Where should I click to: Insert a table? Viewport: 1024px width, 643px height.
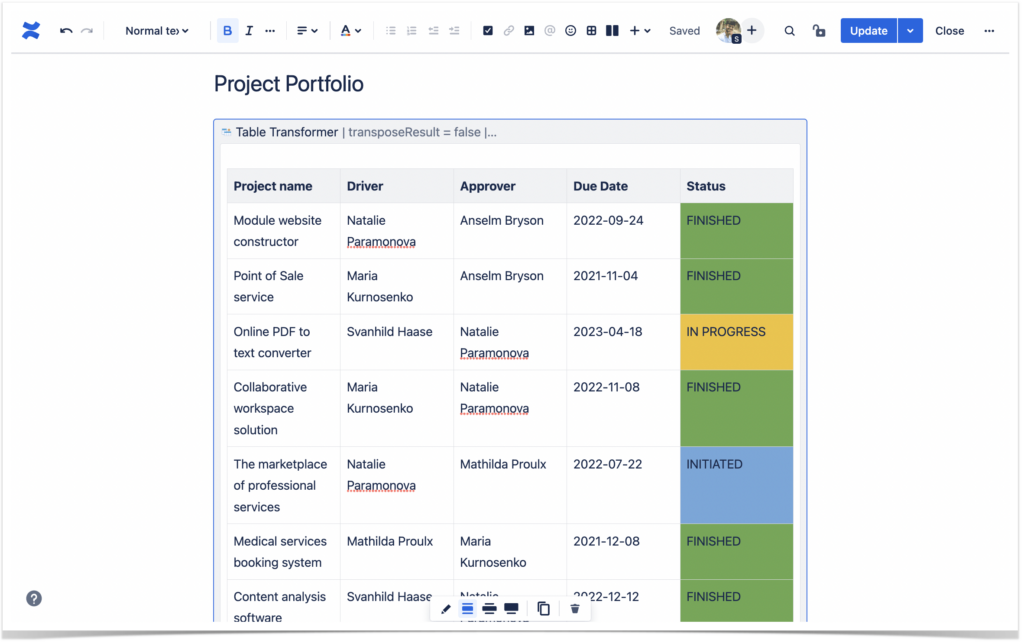click(591, 30)
